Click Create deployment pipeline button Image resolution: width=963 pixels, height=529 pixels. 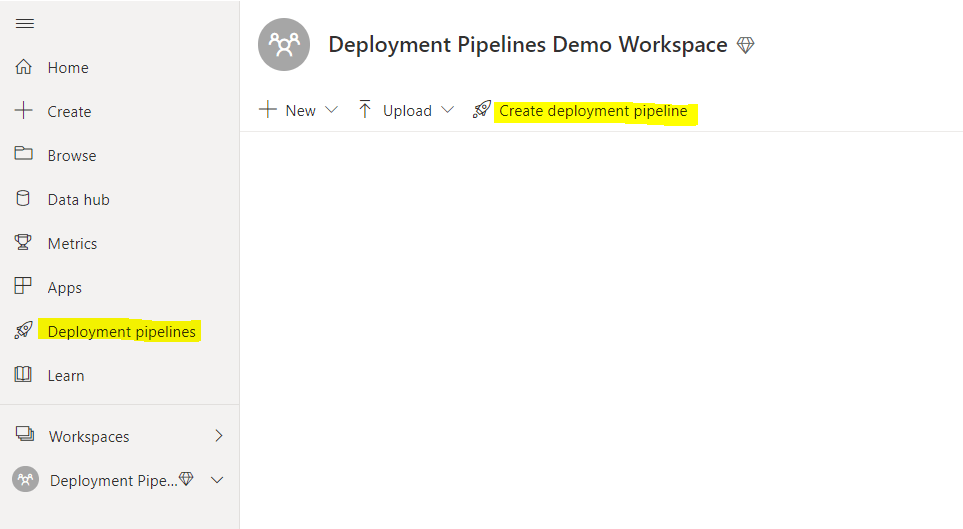click(593, 110)
